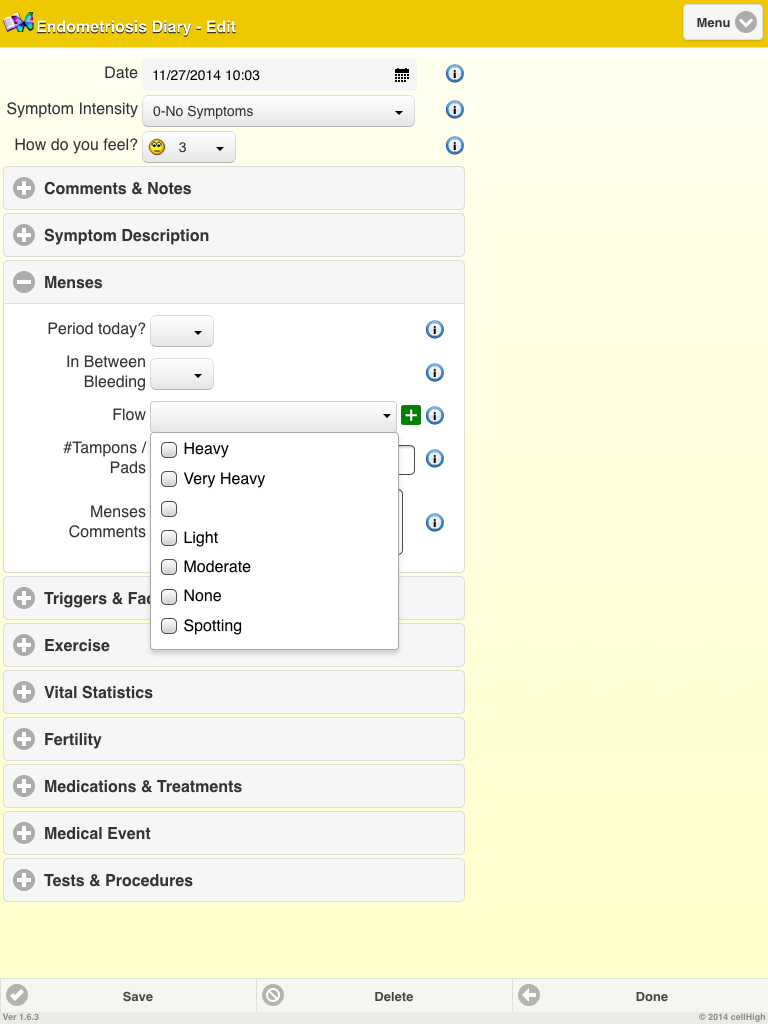Viewport: 768px width, 1024px height.
Task: Check the Moderate flow option
Action: 169,567
